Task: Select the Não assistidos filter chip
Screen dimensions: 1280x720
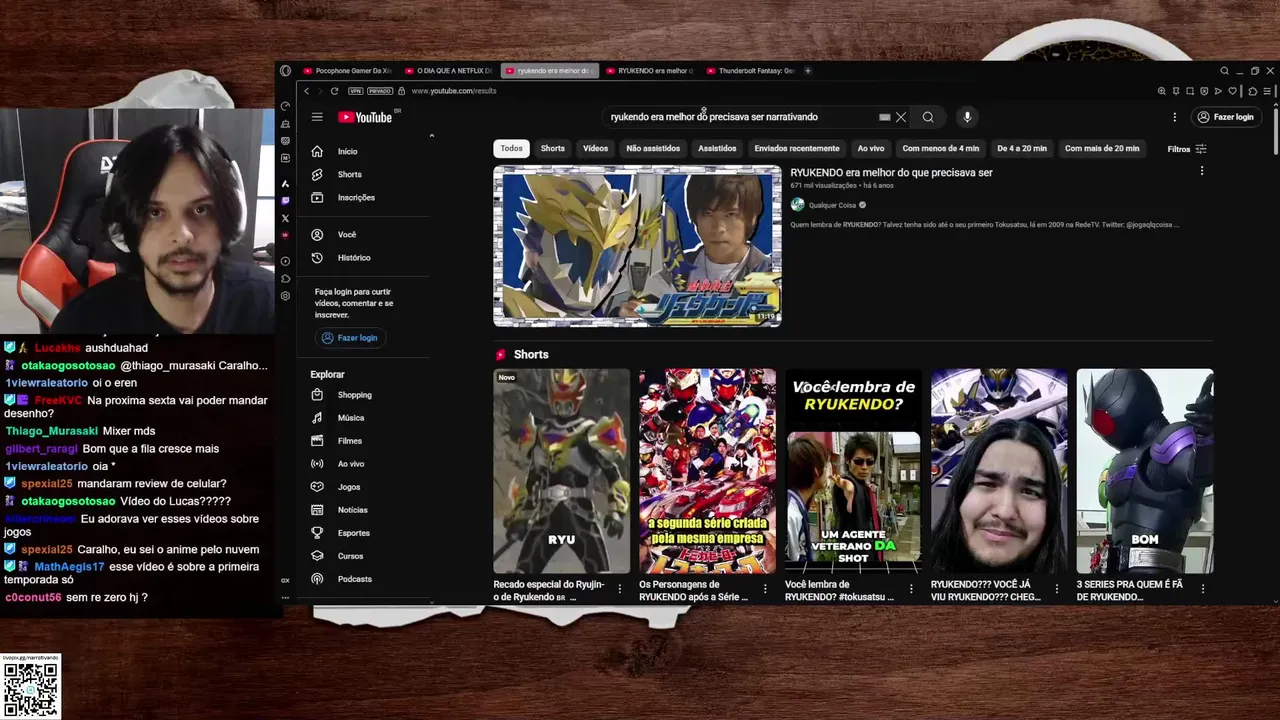Action: coord(653,149)
